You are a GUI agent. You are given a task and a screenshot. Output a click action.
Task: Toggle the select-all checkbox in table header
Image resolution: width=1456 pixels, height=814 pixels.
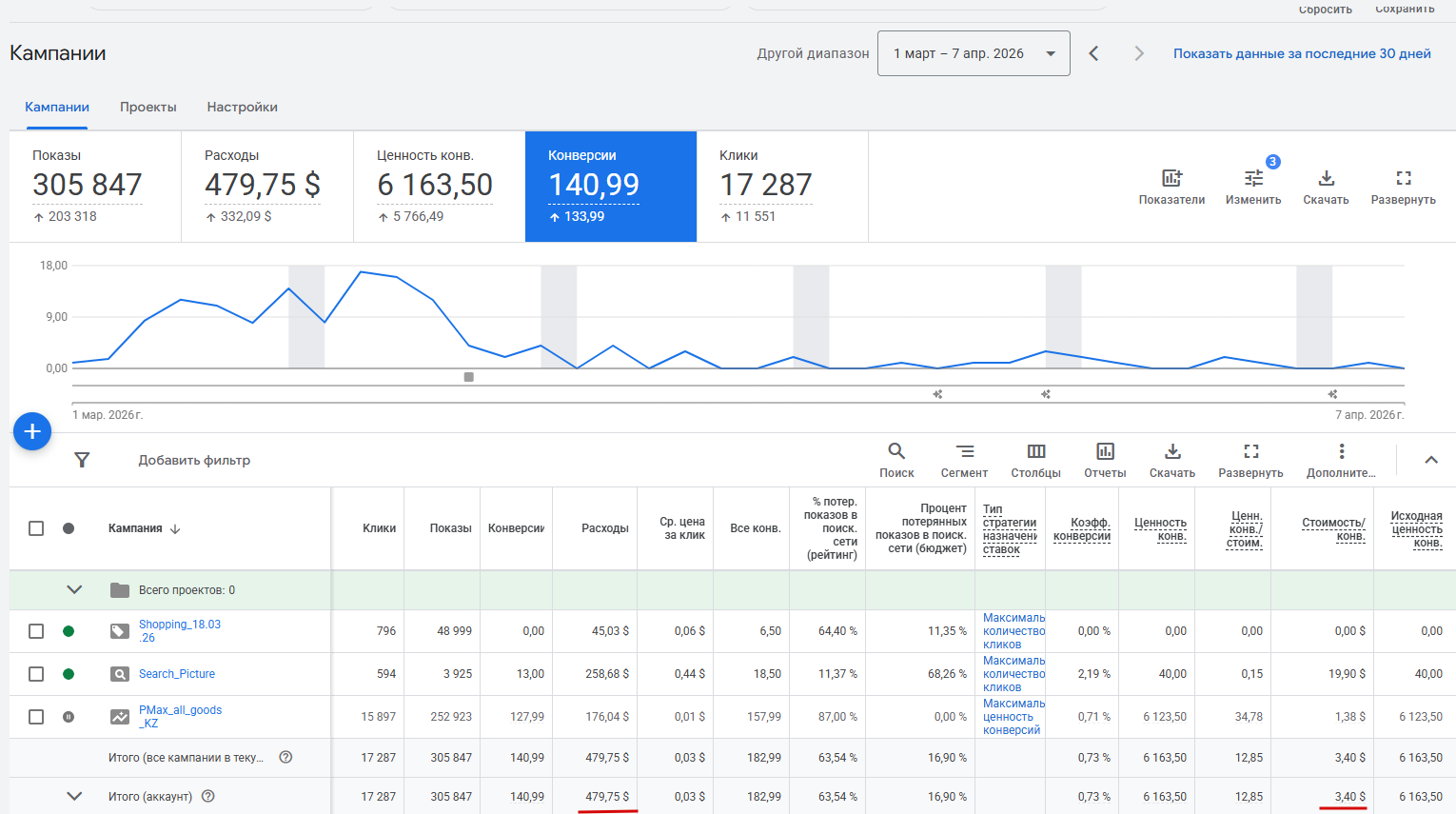(x=36, y=528)
